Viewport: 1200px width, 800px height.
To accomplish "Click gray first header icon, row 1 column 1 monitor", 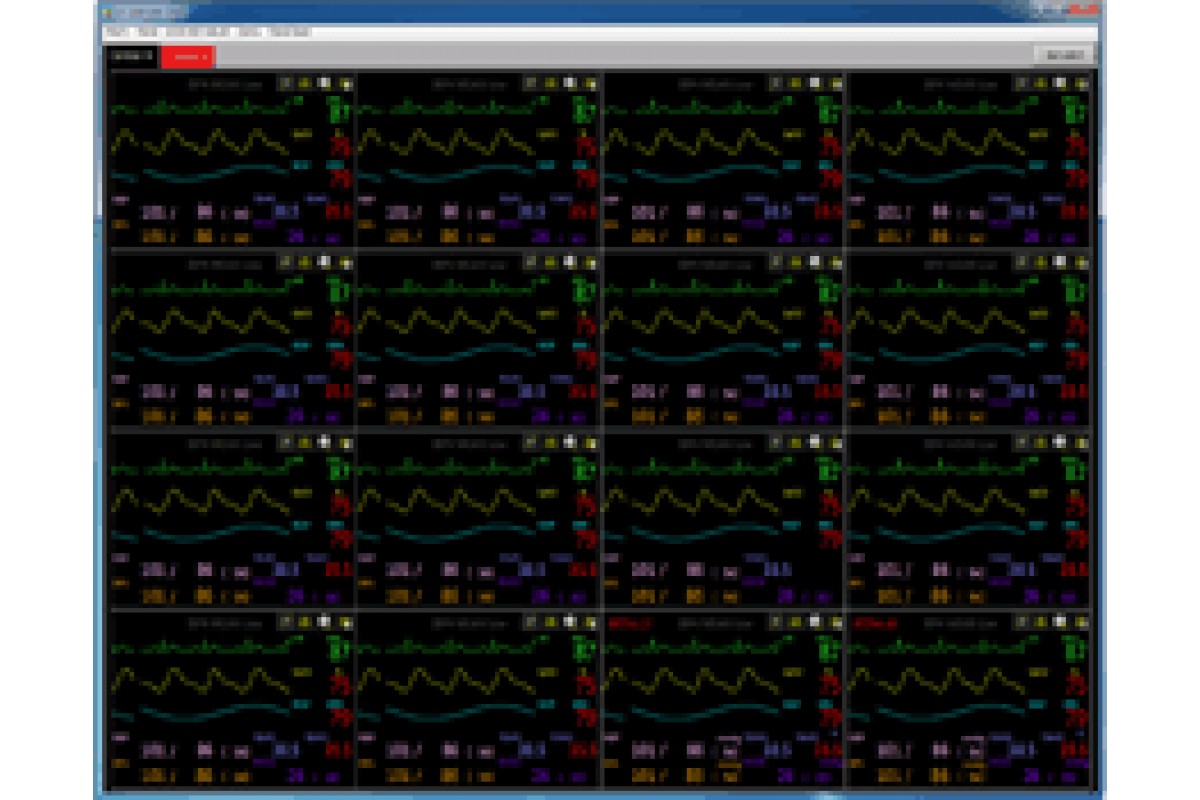I will [285, 84].
